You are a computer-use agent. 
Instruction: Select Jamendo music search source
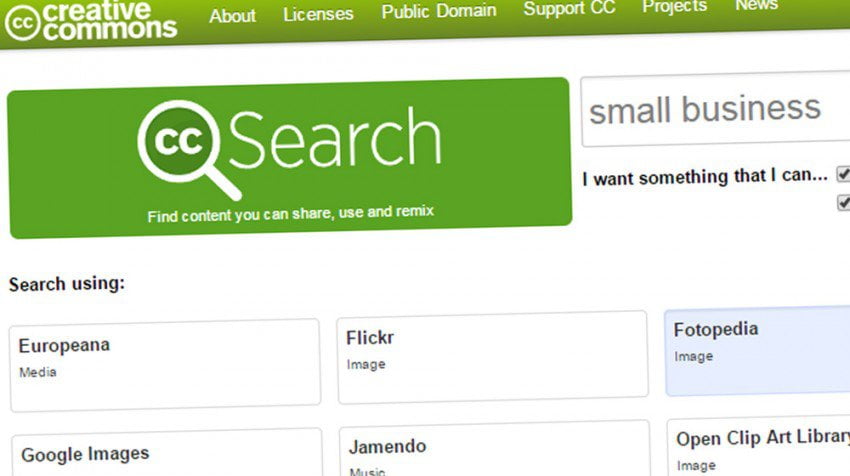[494, 448]
